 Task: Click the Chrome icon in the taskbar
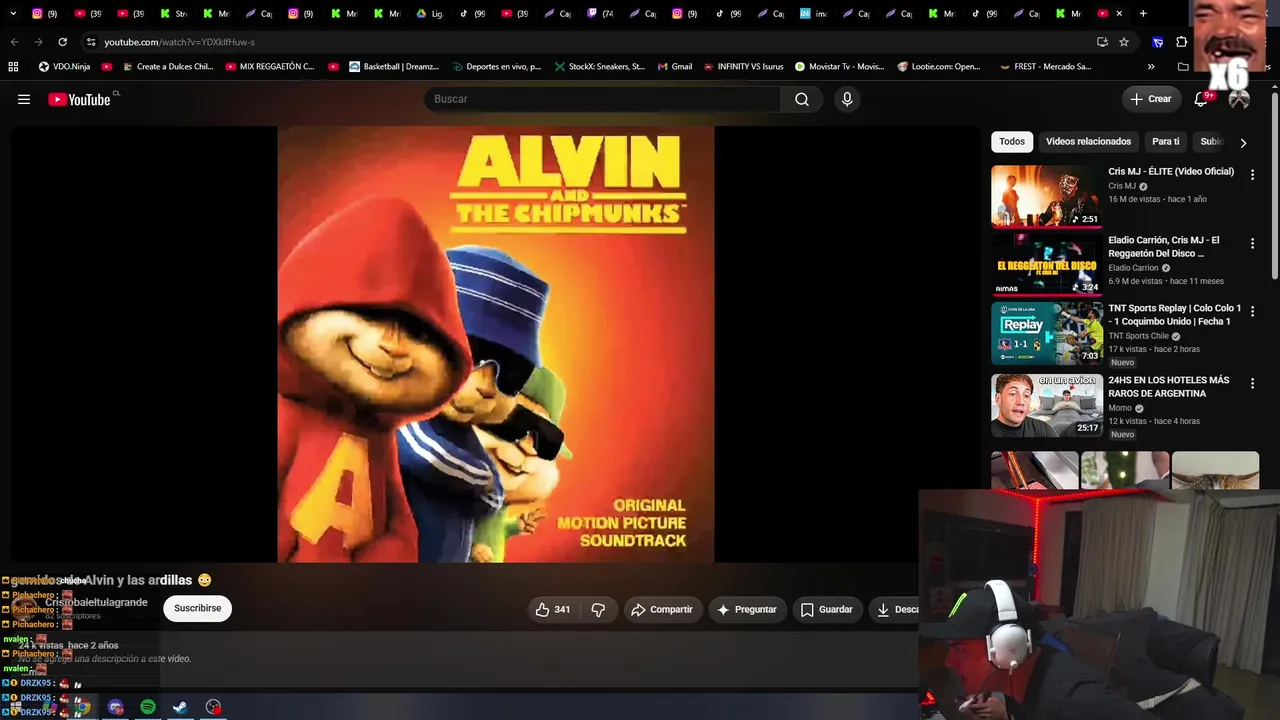point(82,707)
